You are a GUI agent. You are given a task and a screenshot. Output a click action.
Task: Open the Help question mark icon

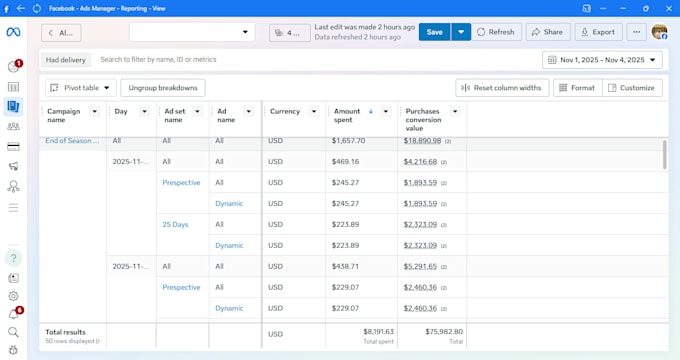click(13, 258)
